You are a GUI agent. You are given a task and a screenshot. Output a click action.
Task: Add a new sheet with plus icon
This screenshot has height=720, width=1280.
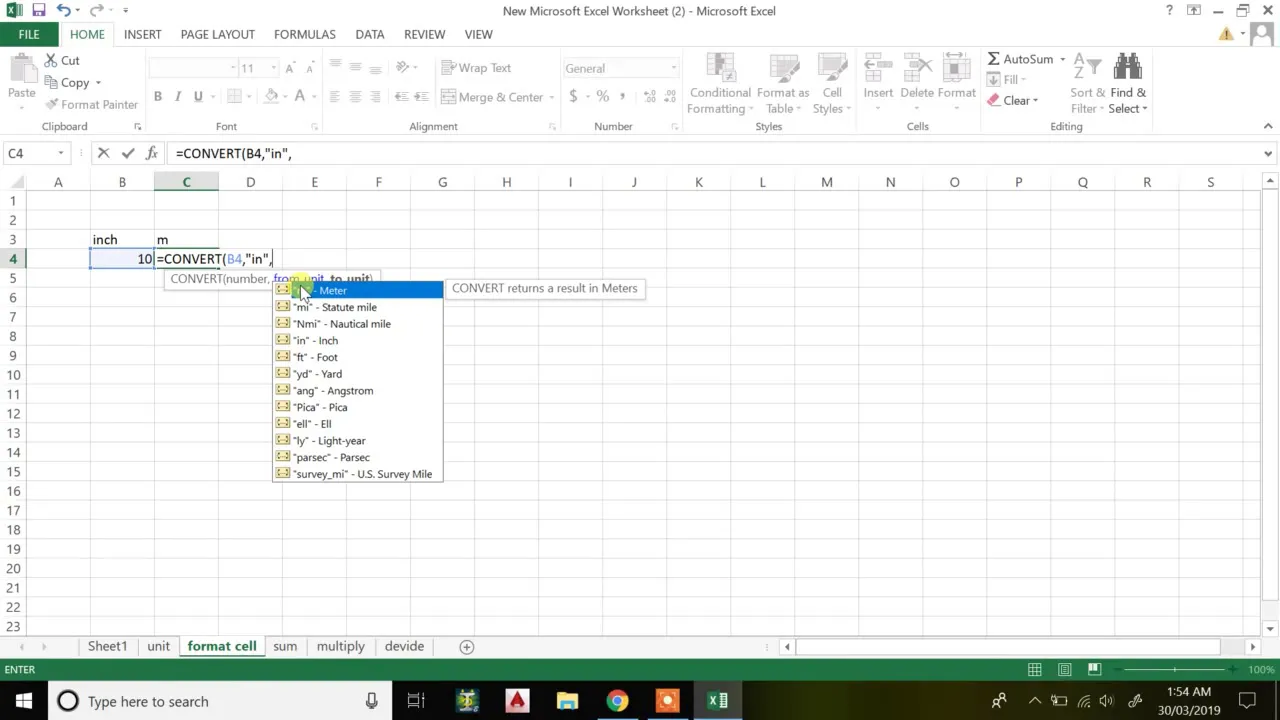pyautogui.click(x=466, y=647)
